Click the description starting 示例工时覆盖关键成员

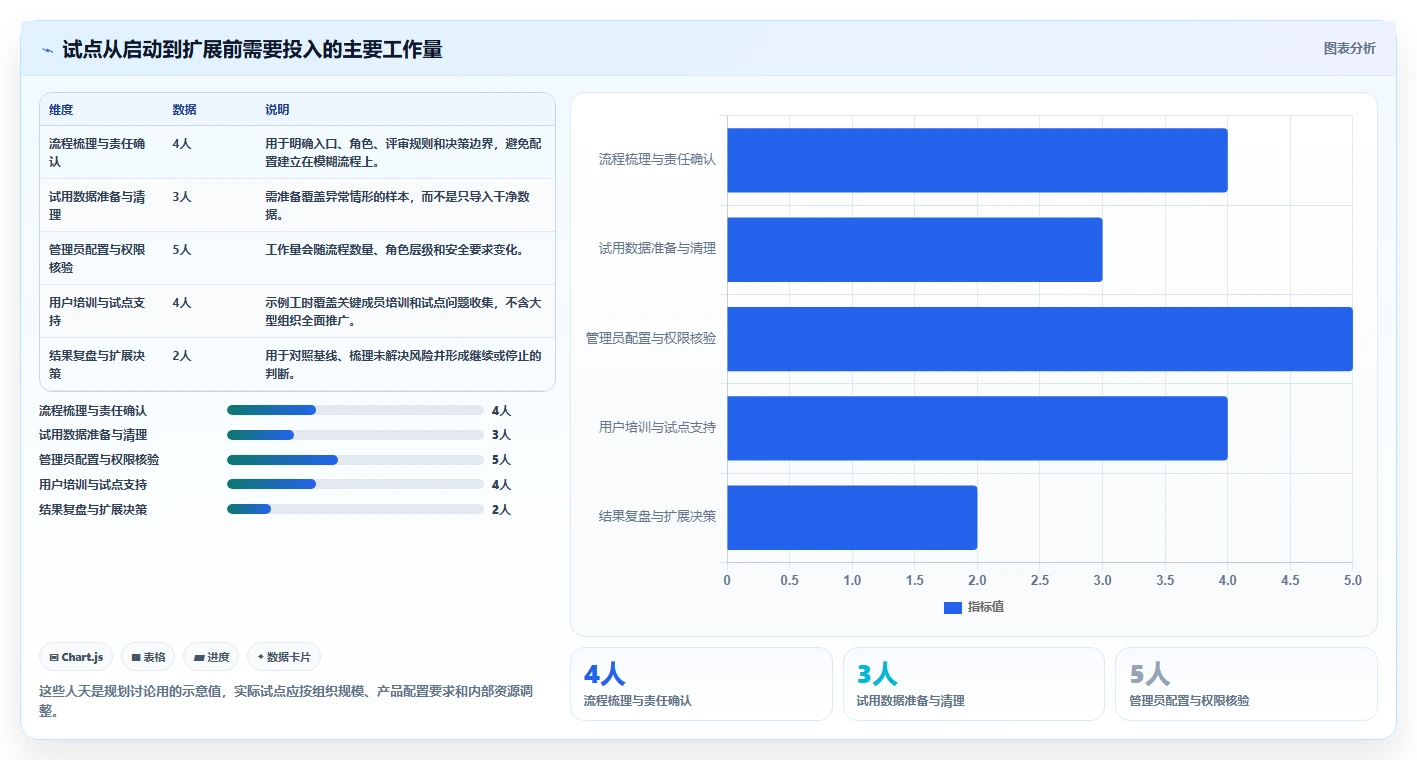tap(403, 311)
